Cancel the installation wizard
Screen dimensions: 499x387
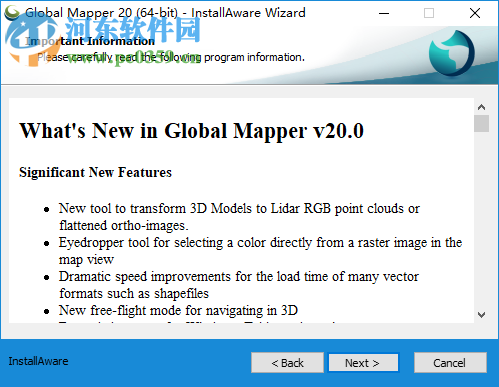point(450,363)
